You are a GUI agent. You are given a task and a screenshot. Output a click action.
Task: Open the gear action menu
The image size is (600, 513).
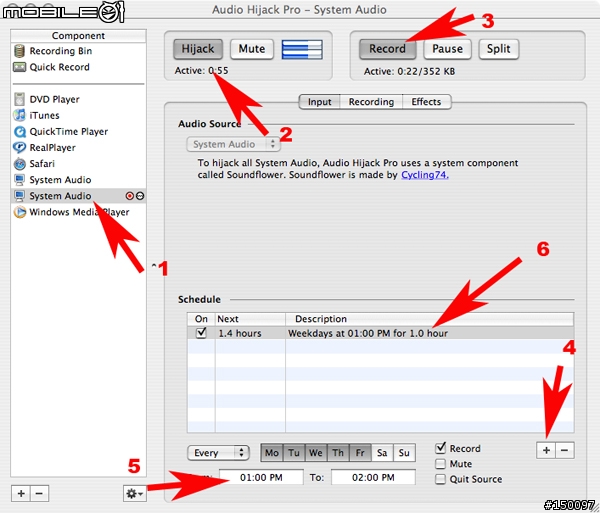(135, 493)
